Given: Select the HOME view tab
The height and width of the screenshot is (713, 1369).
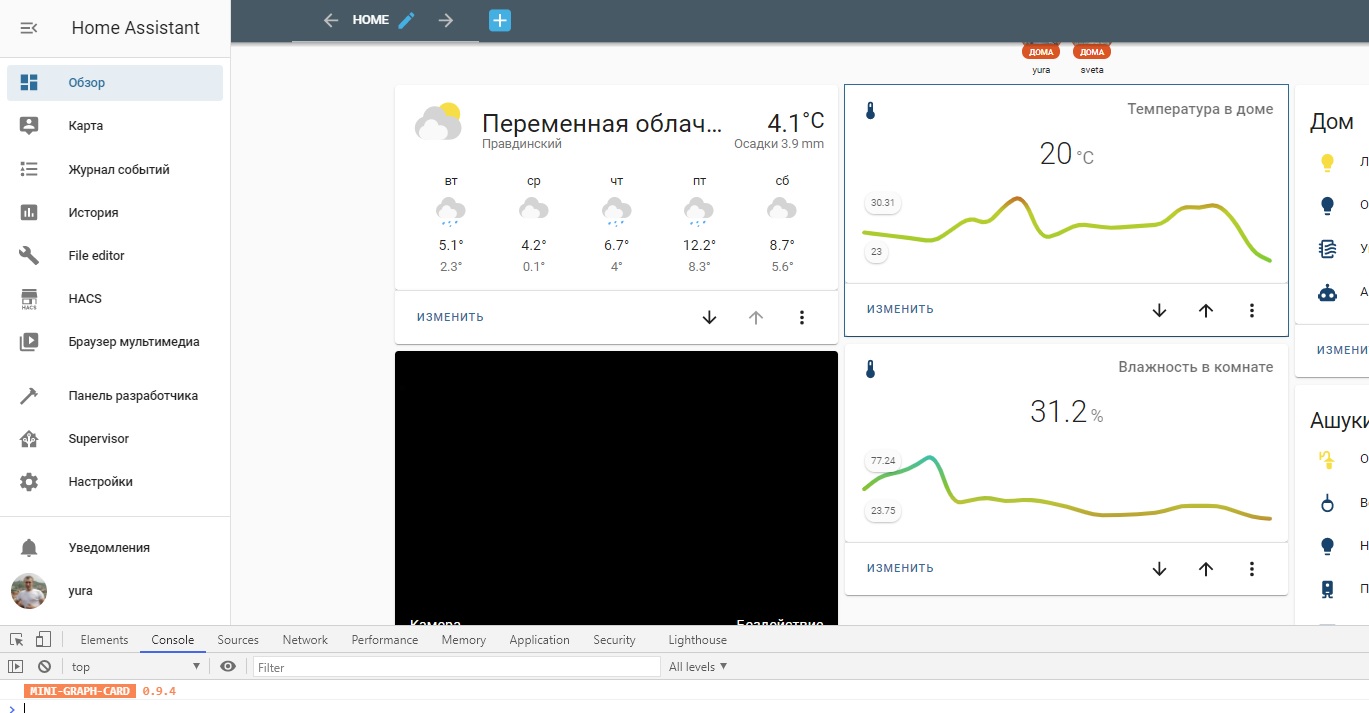Looking at the screenshot, I should point(371,20).
